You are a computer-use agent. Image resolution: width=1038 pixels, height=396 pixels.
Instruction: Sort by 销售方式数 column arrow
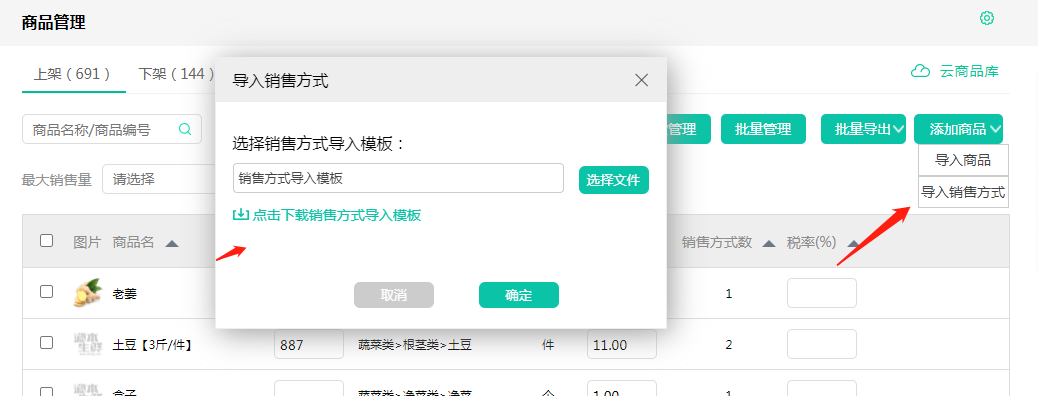click(768, 244)
